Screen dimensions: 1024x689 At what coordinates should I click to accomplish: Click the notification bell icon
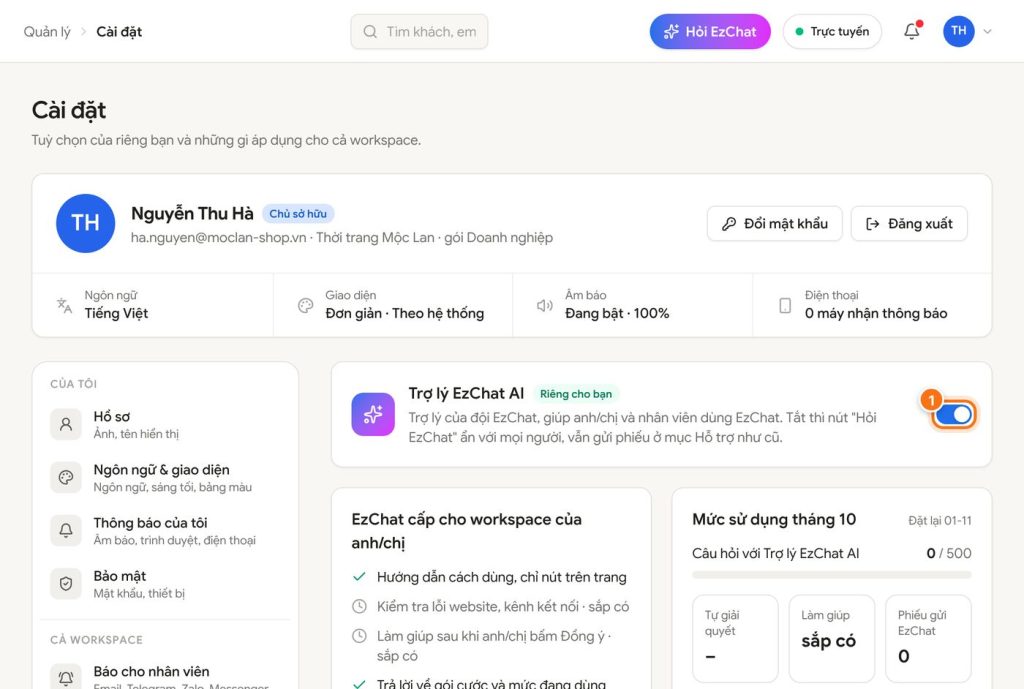click(912, 31)
